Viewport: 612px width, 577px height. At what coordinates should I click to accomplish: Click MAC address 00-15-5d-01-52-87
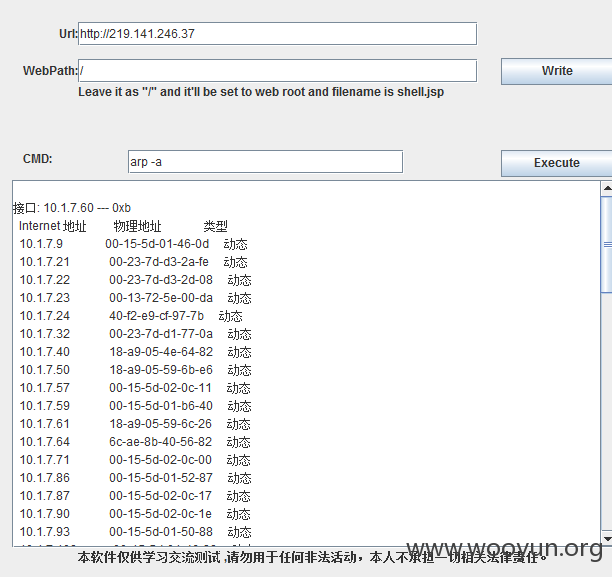161,477
